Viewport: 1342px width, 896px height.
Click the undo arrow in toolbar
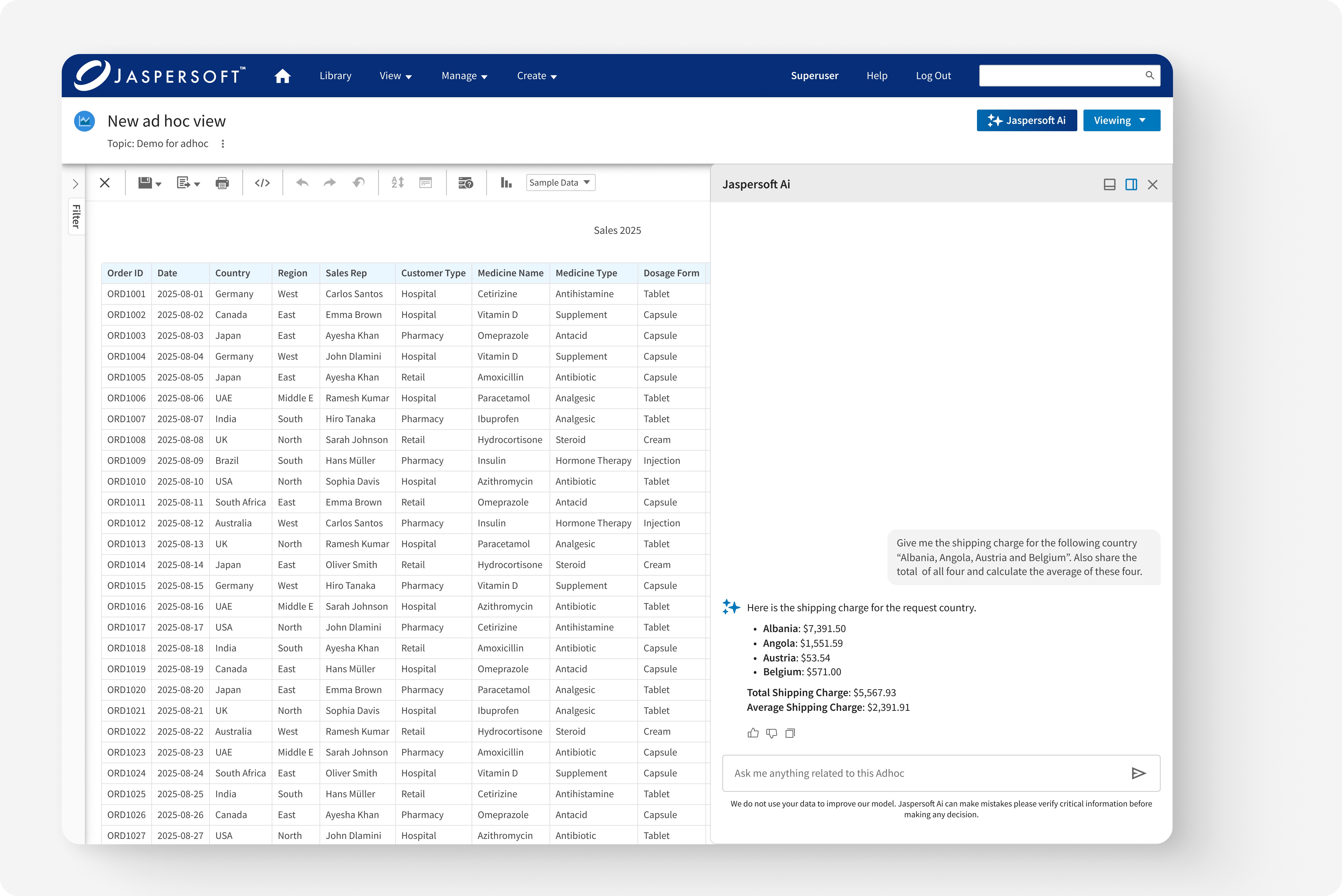pyautogui.click(x=302, y=183)
